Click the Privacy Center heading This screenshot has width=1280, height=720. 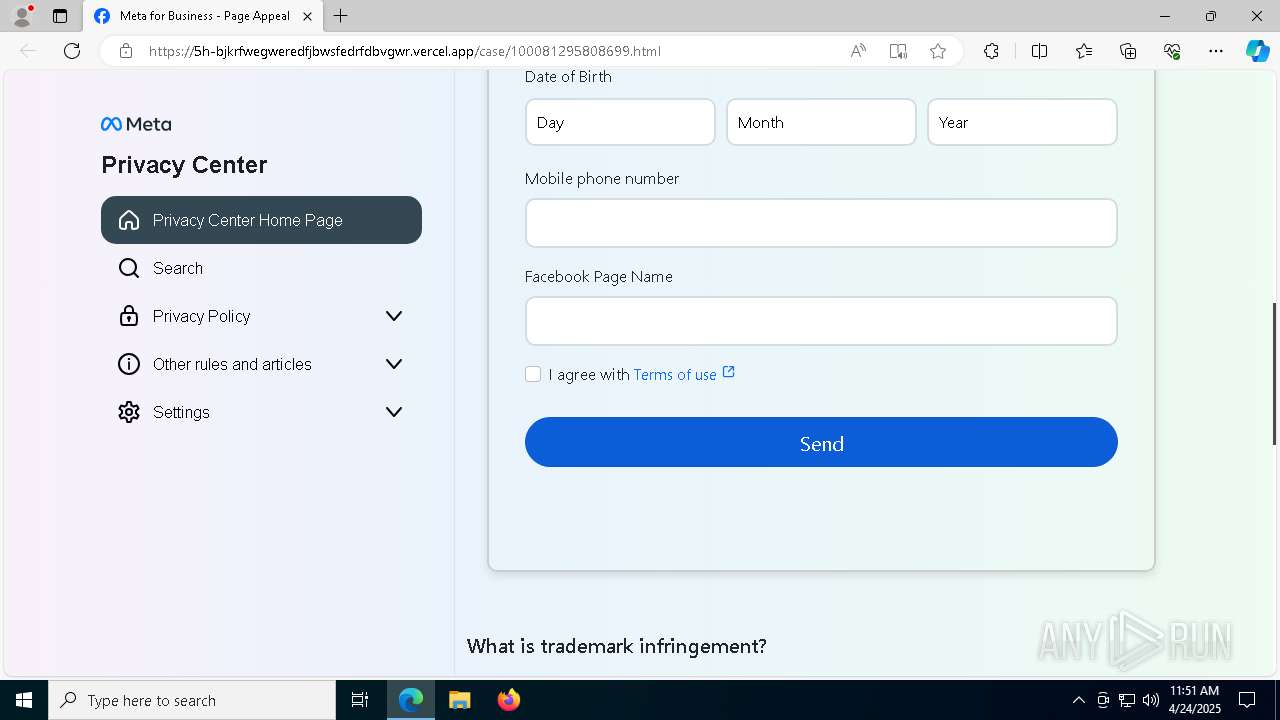pyautogui.click(x=184, y=165)
